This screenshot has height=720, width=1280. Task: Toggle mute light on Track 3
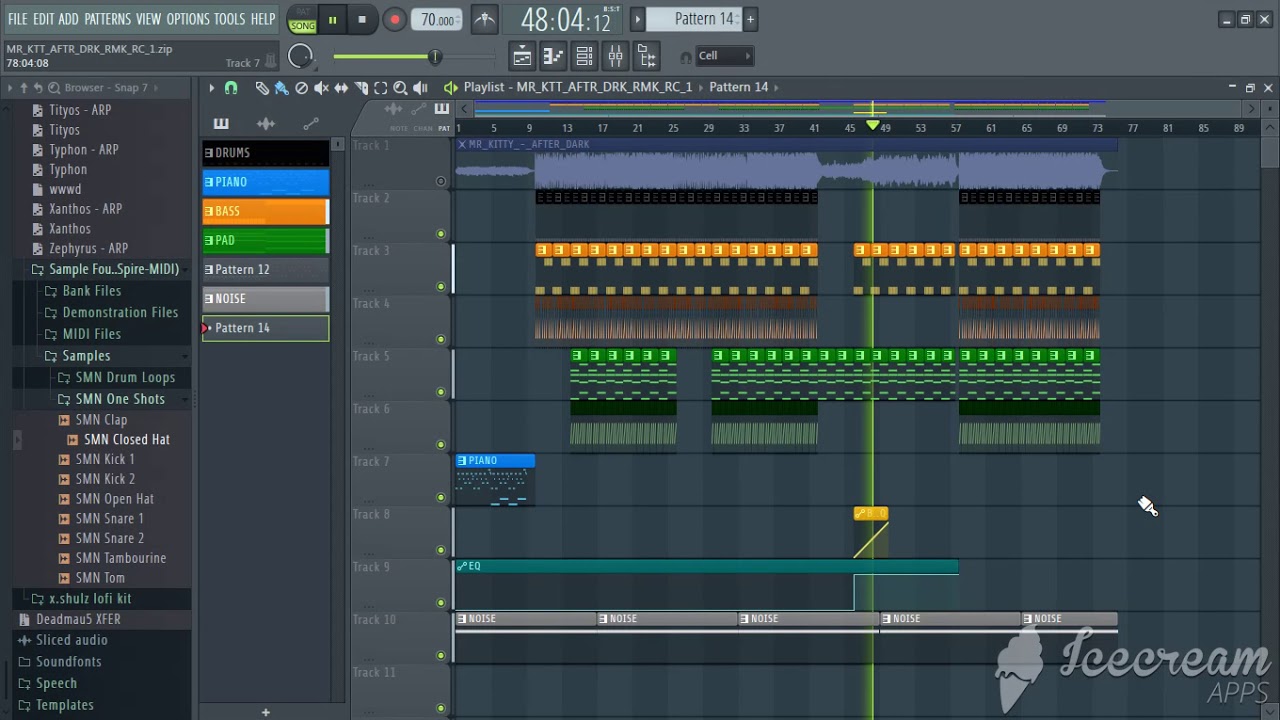tap(441, 287)
